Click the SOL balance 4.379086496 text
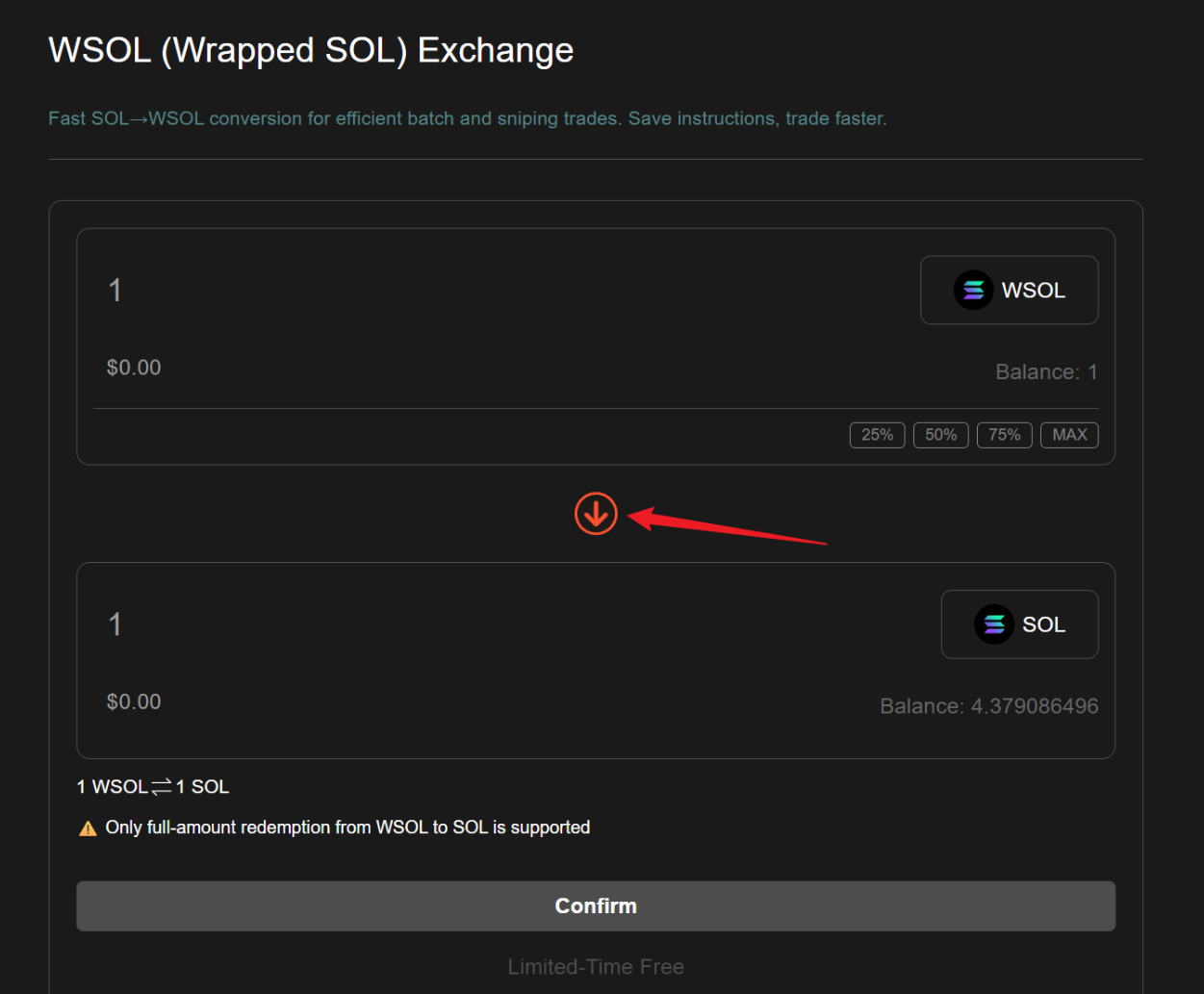Image resolution: width=1204 pixels, height=994 pixels. pos(988,705)
